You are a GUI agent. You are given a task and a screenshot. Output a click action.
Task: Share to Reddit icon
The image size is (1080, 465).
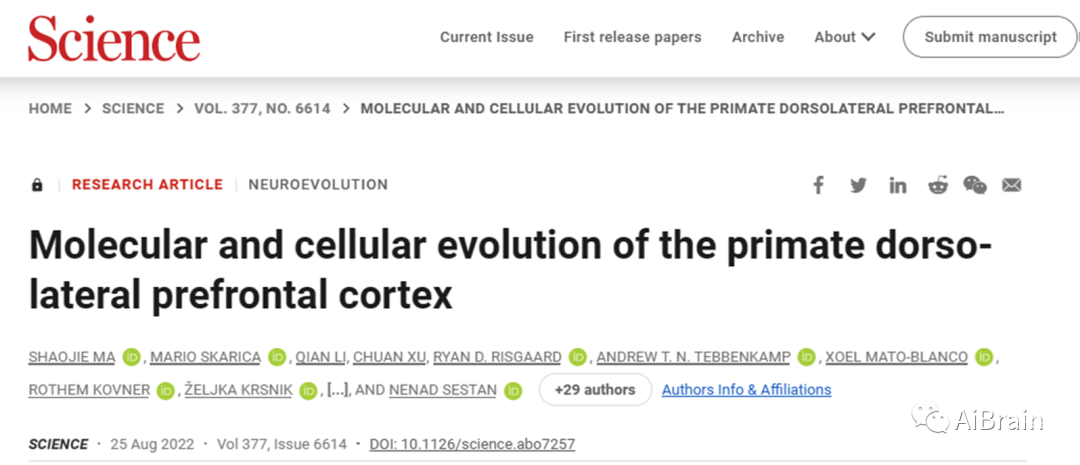[938, 185]
